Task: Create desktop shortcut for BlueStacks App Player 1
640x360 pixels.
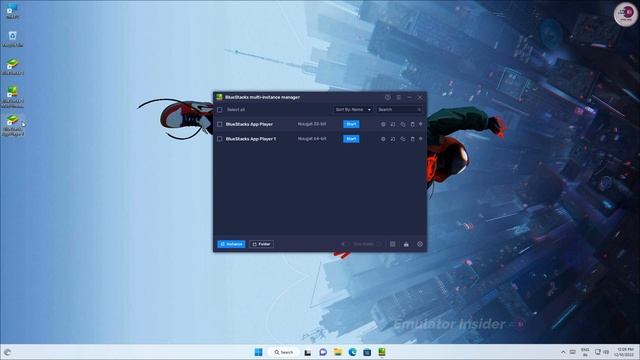Action: tap(393, 139)
